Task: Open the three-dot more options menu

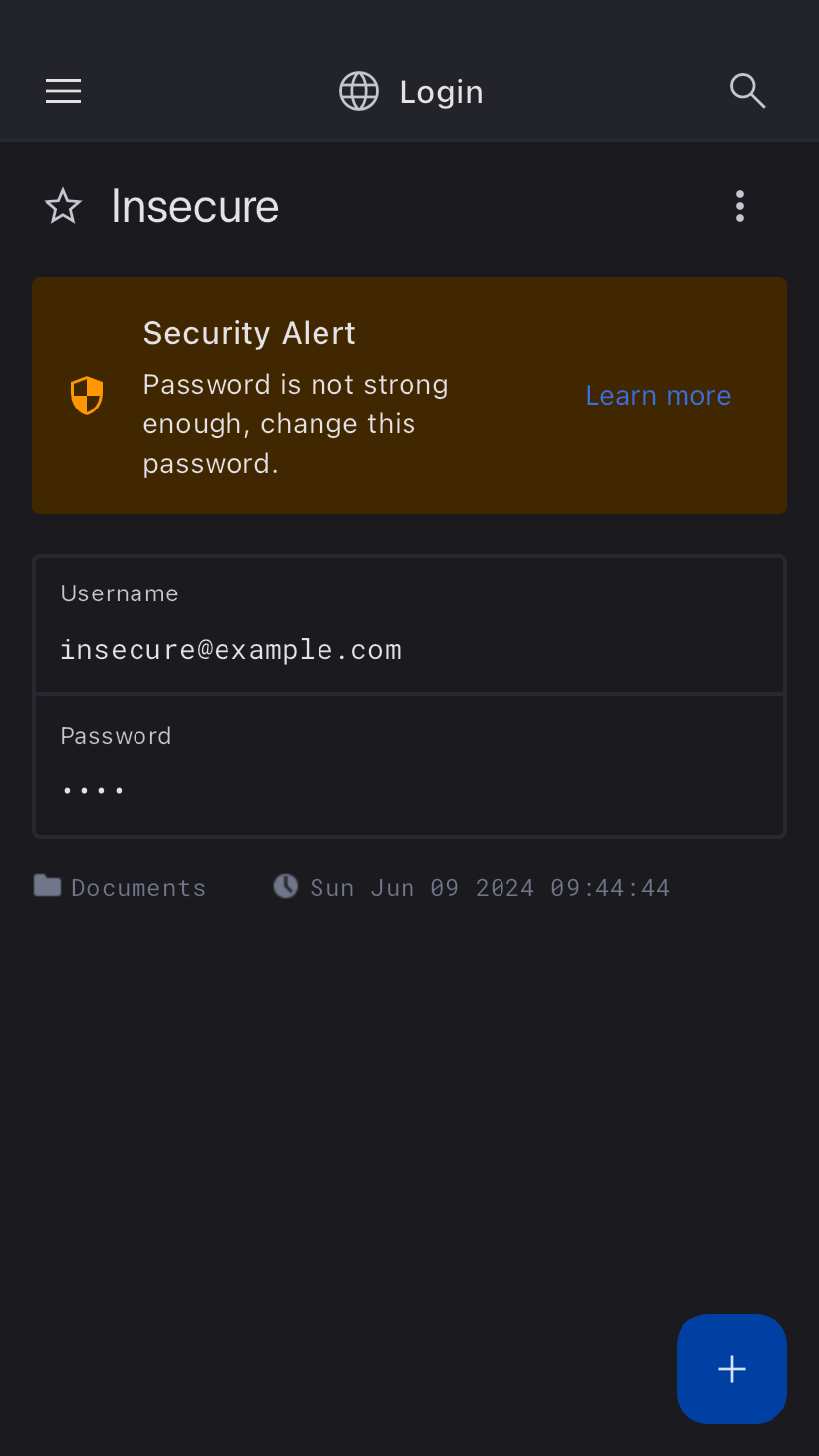Action: (739, 207)
